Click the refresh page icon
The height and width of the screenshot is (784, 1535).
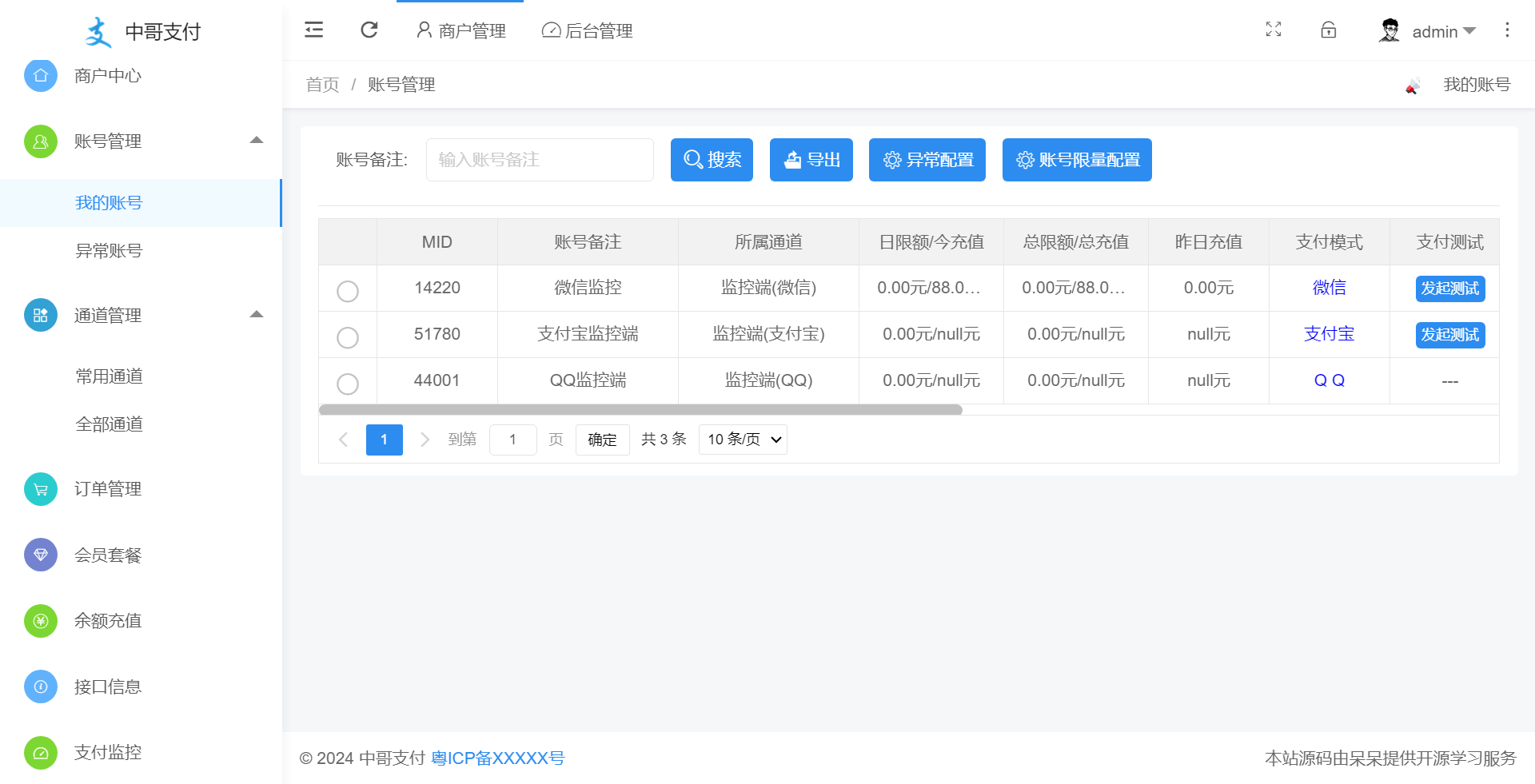[369, 30]
